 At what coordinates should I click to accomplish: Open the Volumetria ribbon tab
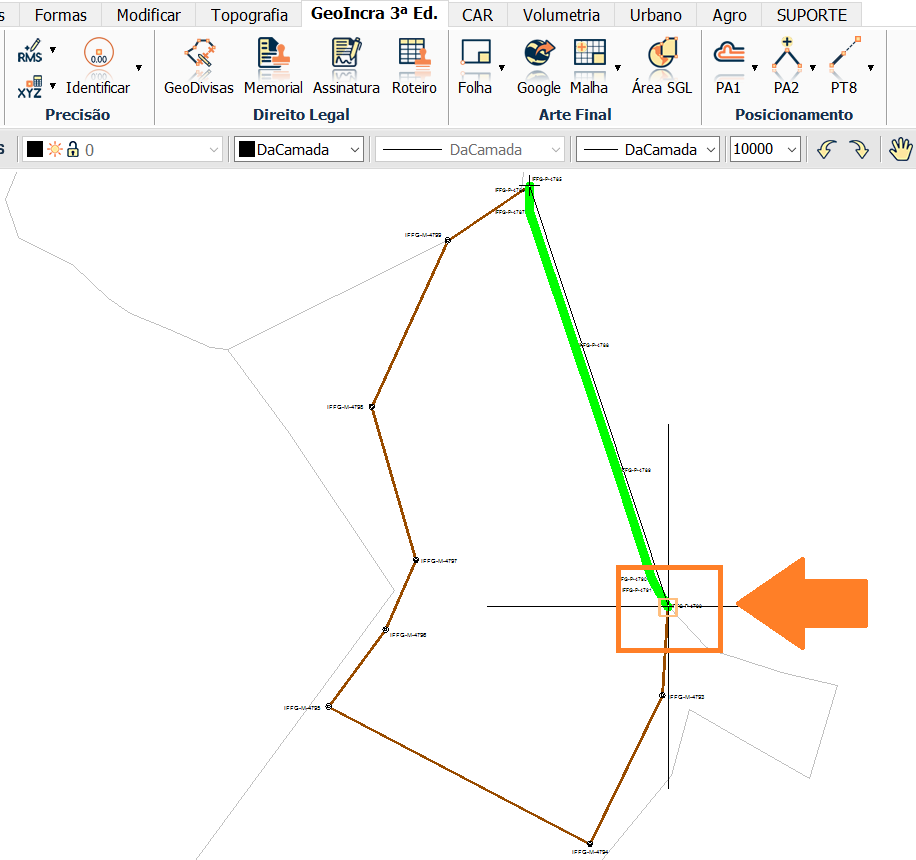coord(561,15)
